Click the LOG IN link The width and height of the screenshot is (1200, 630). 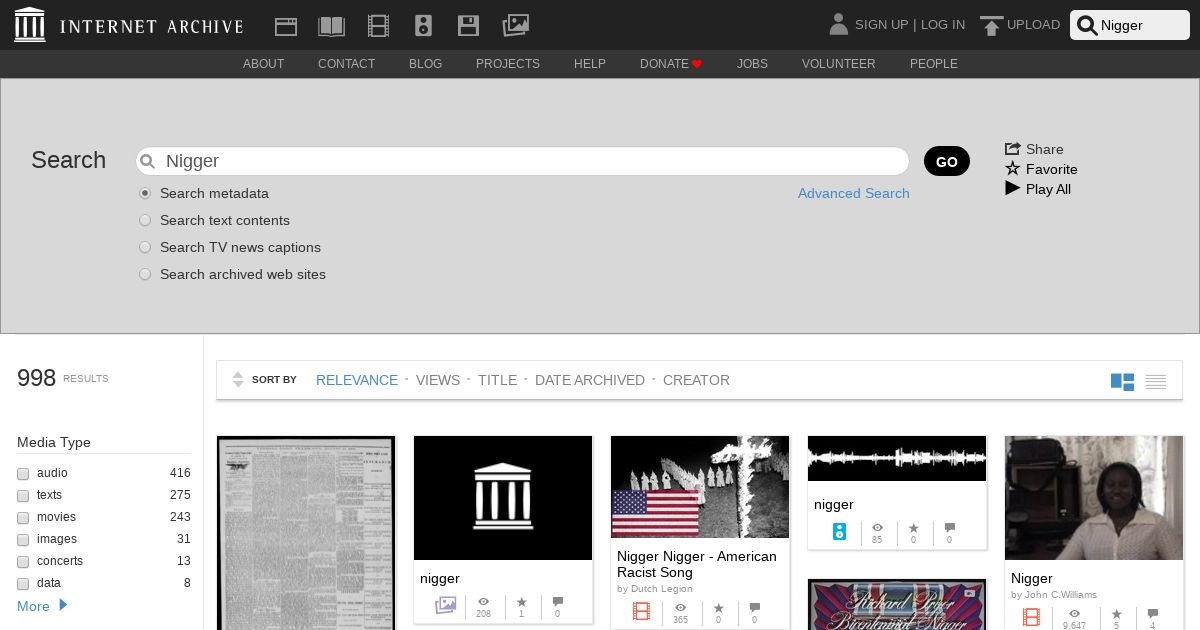click(943, 25)
